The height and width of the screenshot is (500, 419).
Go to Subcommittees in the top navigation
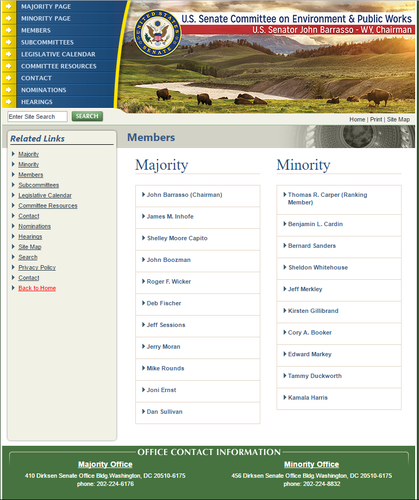[x=47, y=42]
